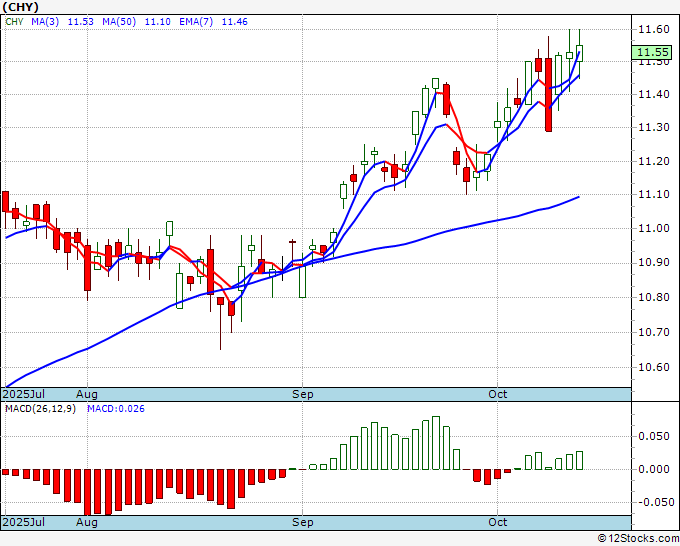Click the MA(3) indicator label

(45, 22)
